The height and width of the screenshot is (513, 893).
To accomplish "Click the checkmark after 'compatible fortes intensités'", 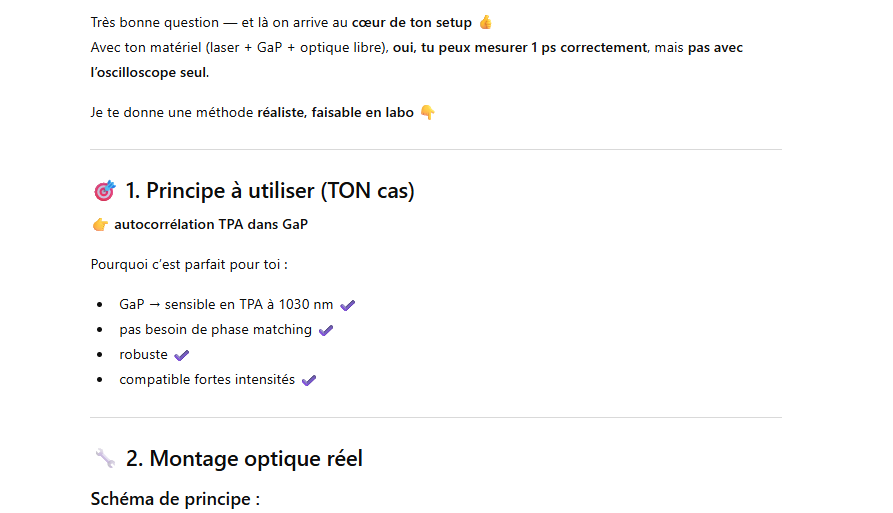I will tap(308, 380).
